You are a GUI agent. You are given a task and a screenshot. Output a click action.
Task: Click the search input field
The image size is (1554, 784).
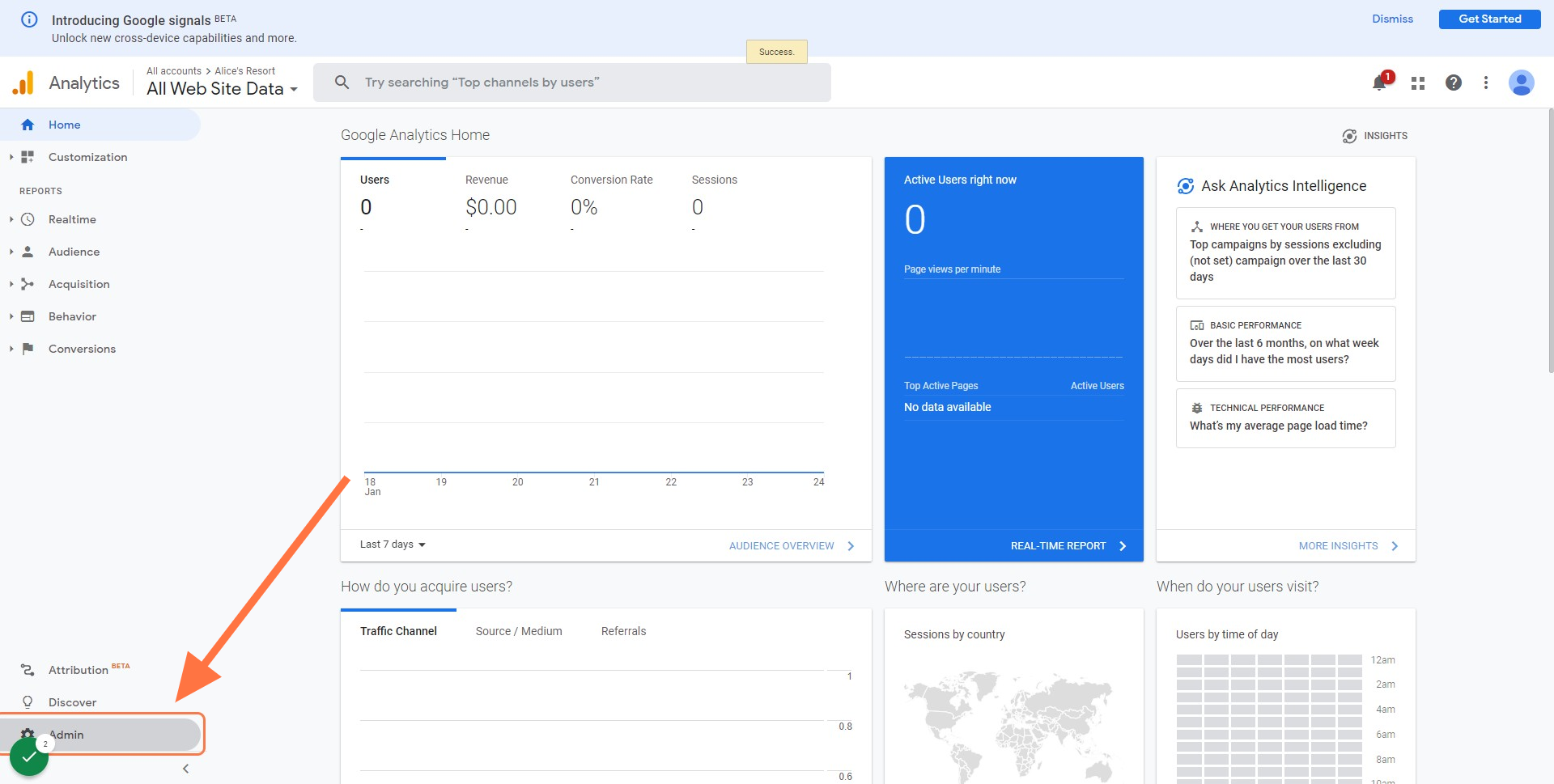572,83
